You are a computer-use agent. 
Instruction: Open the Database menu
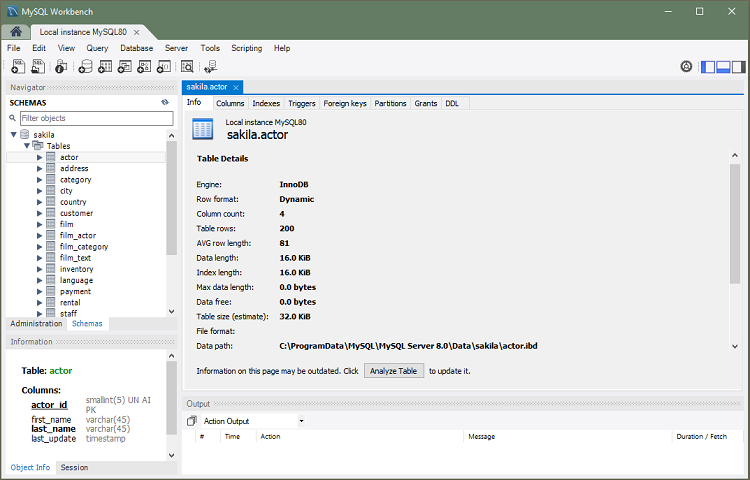pos(136,48)
